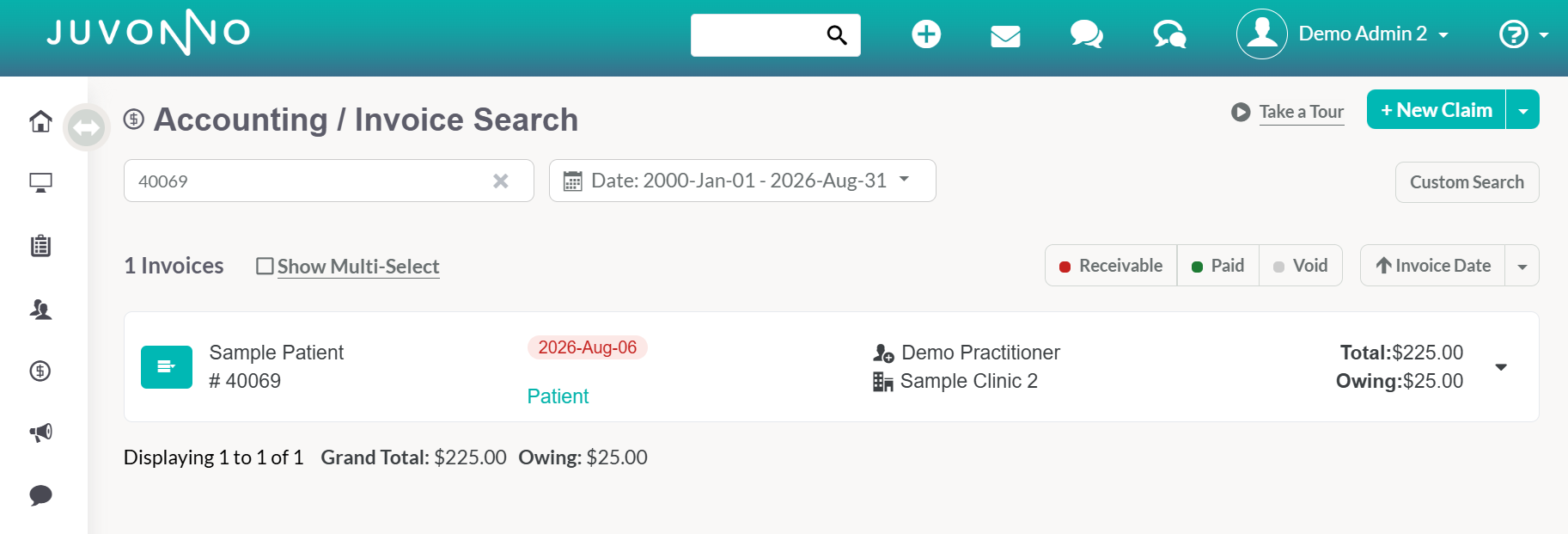Open the chat bubbles icon in header
The image size is (1568, 534).
point(1087,34)
